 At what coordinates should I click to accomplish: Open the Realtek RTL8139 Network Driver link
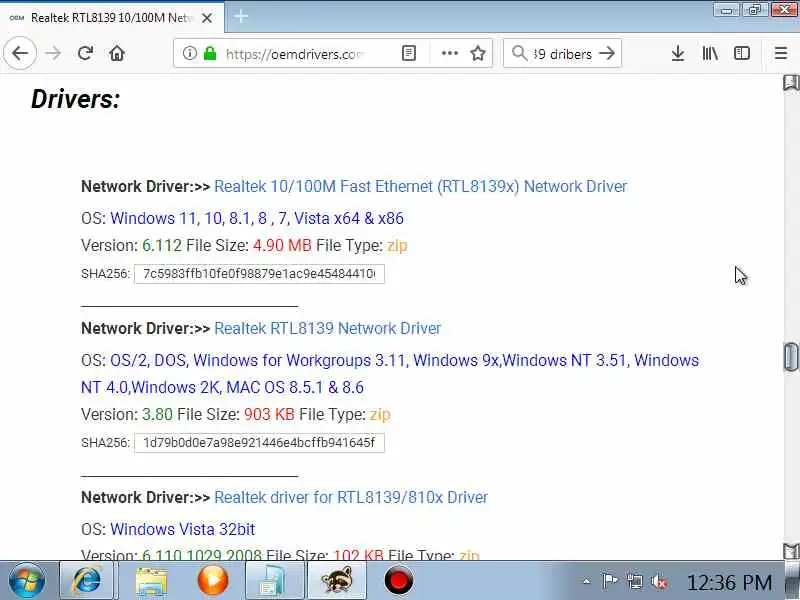(328, 329)
